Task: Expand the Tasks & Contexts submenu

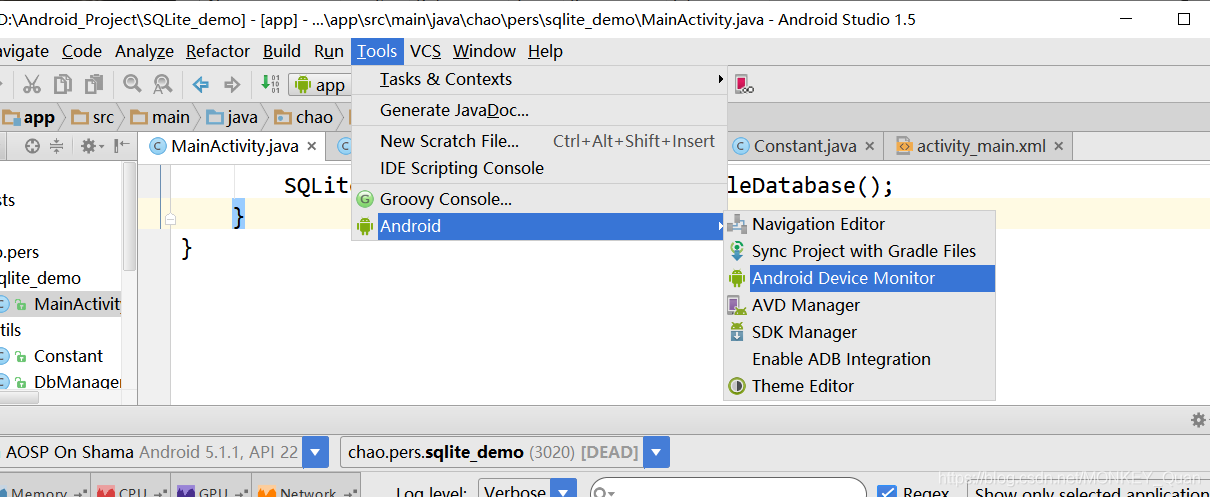Action: (539, 79)
